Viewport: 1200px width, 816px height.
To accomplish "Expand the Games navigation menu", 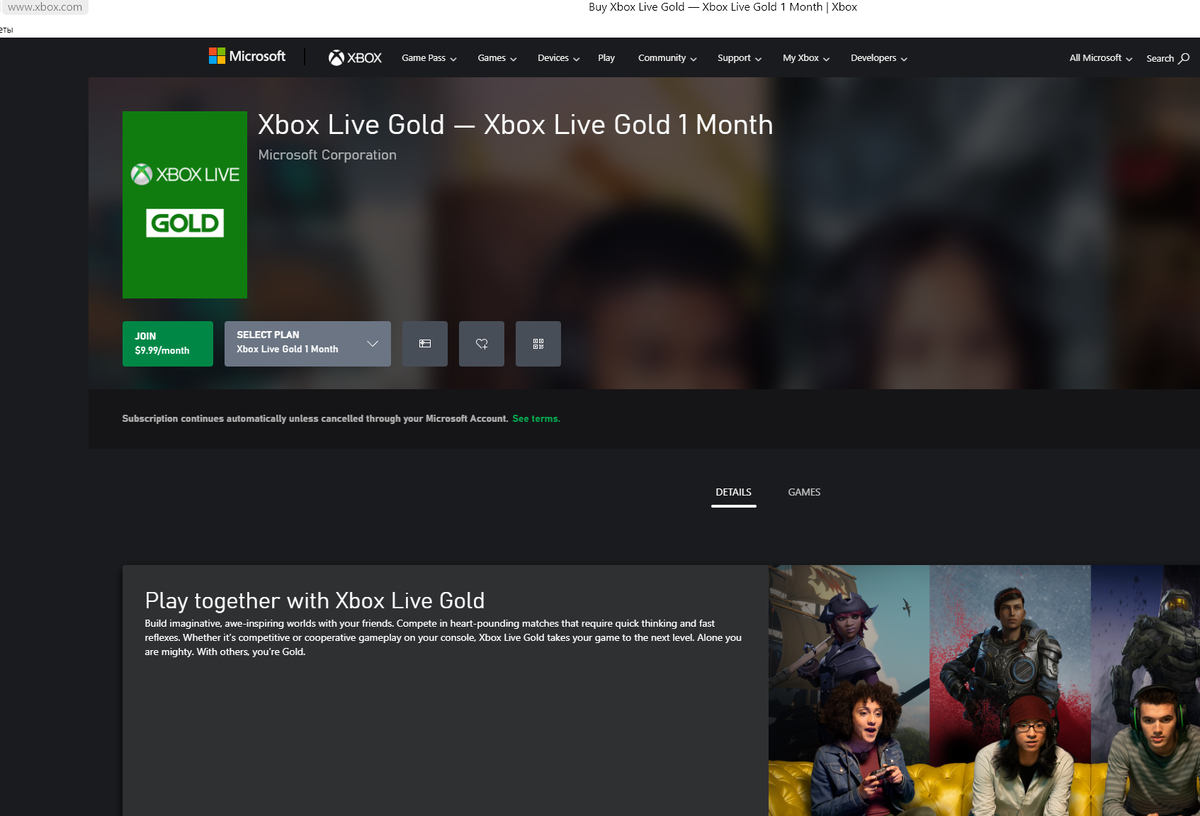I will tap(497, 58).
